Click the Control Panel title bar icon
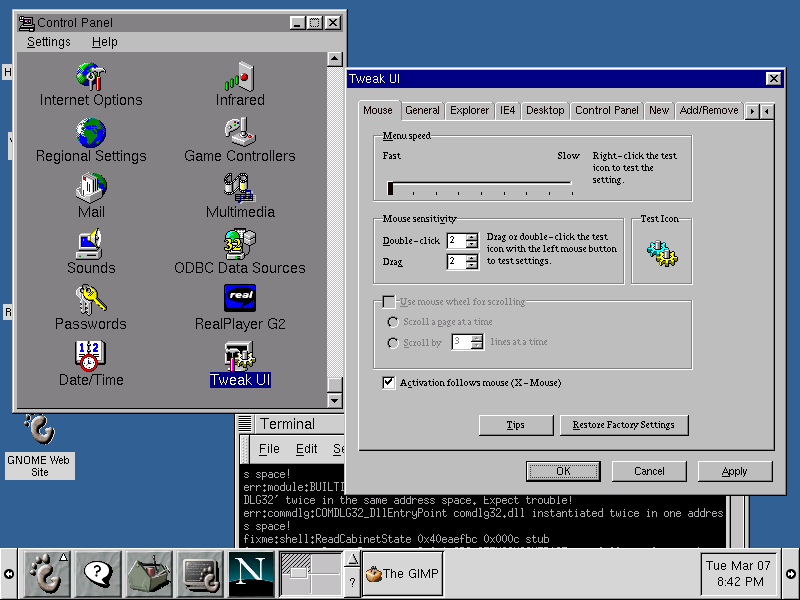The height and width of the screenshot is (600, 800). point(27,23)
